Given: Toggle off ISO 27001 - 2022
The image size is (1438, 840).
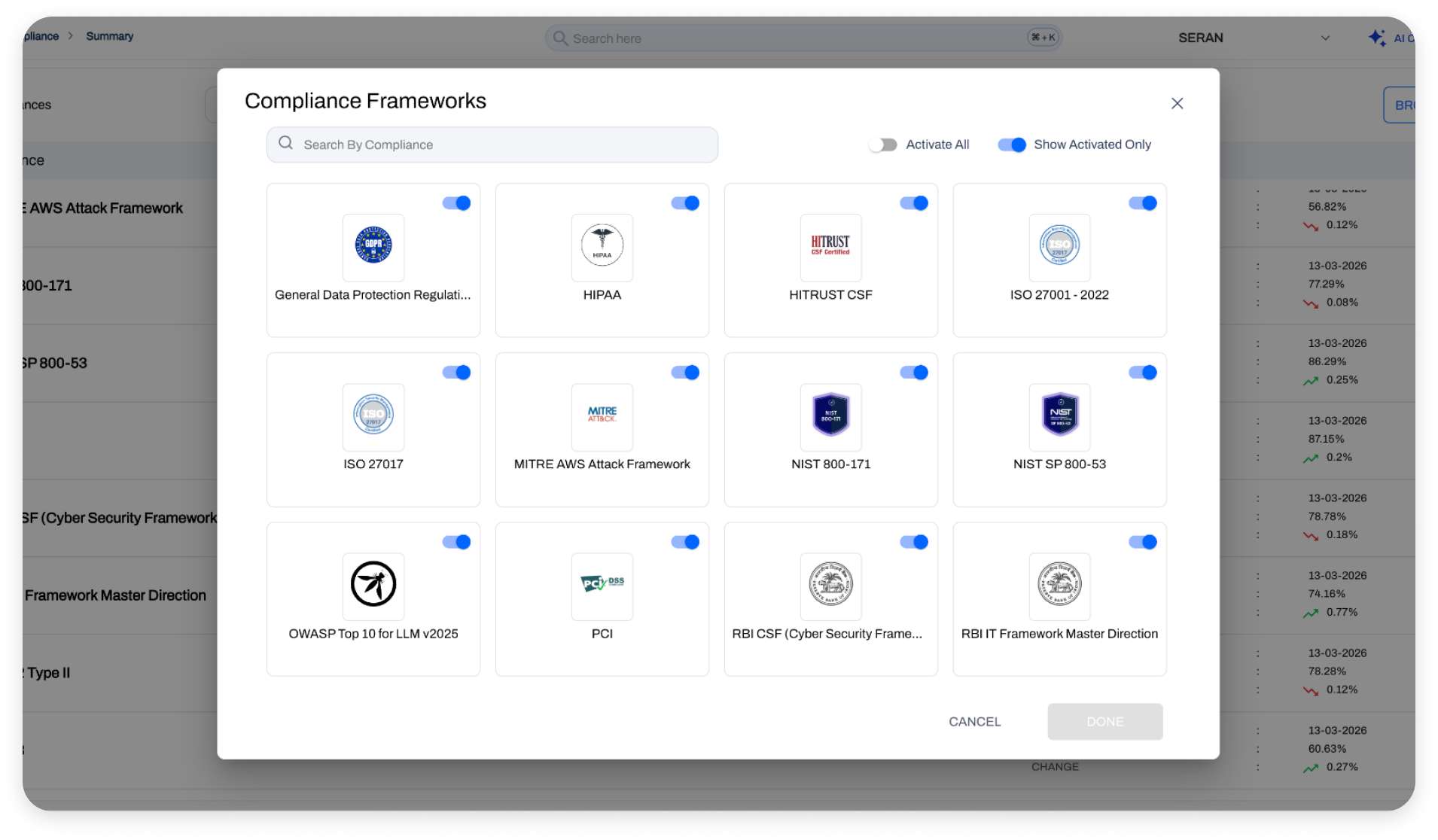Looking at the screenshot, I should coord(1143,203).
